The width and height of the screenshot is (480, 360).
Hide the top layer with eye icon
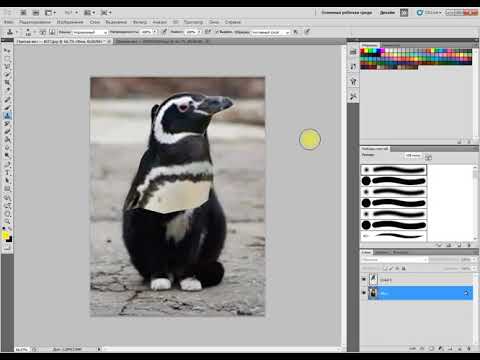364,279
